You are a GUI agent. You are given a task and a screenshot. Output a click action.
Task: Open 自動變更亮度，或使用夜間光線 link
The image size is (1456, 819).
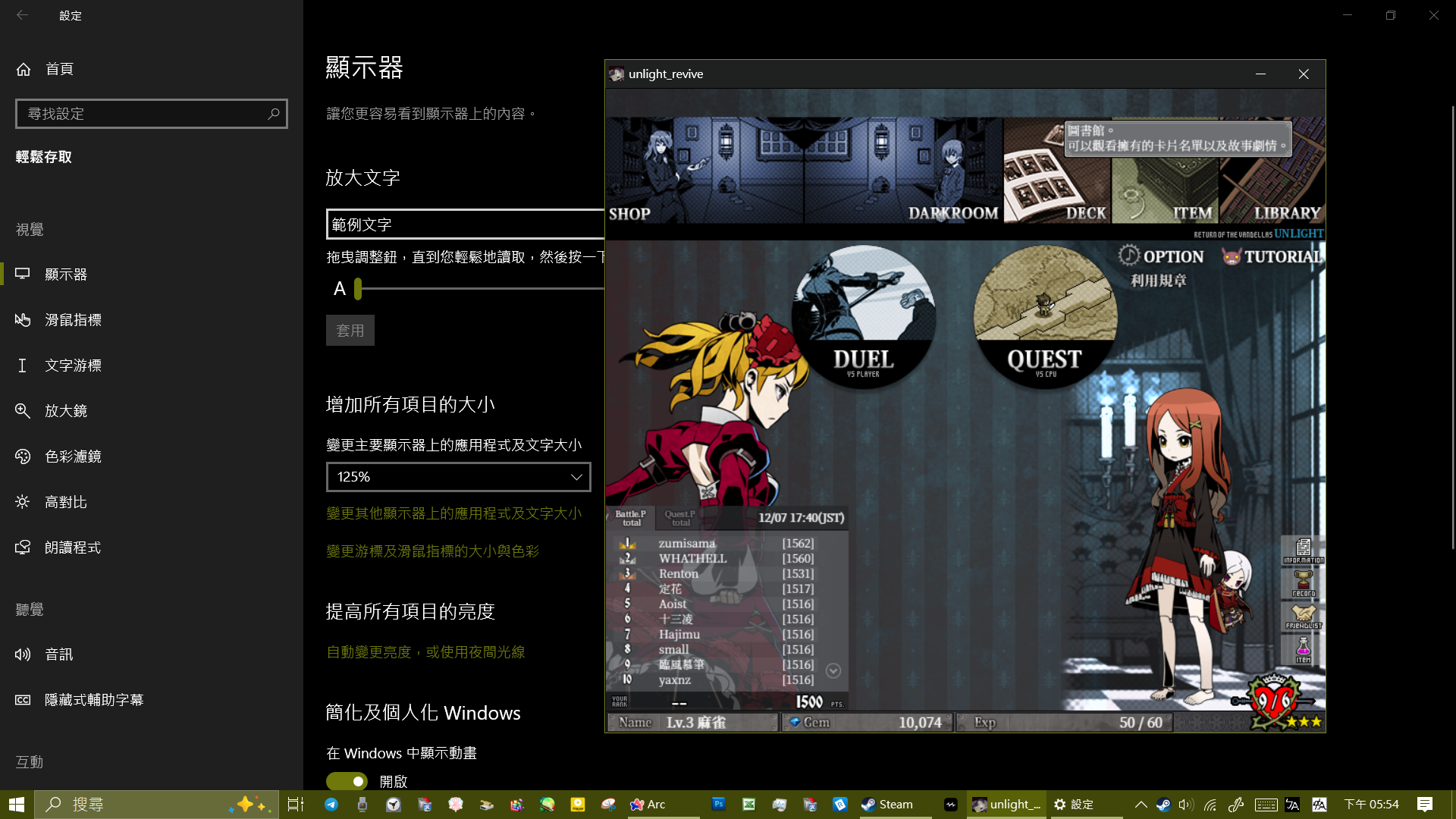[x=425, y=652]
